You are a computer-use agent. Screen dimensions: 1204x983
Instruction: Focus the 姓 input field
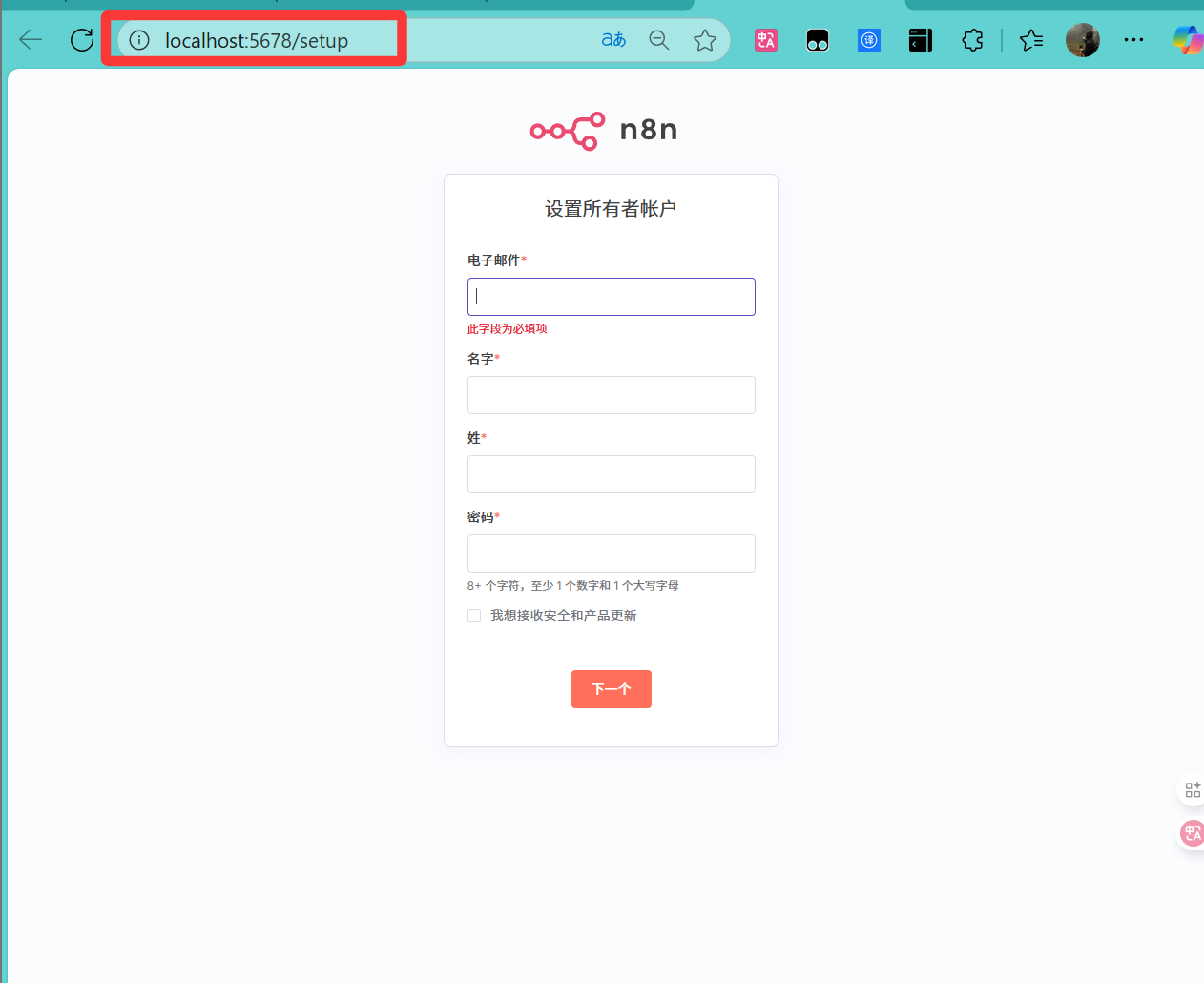tap(612, 474)
